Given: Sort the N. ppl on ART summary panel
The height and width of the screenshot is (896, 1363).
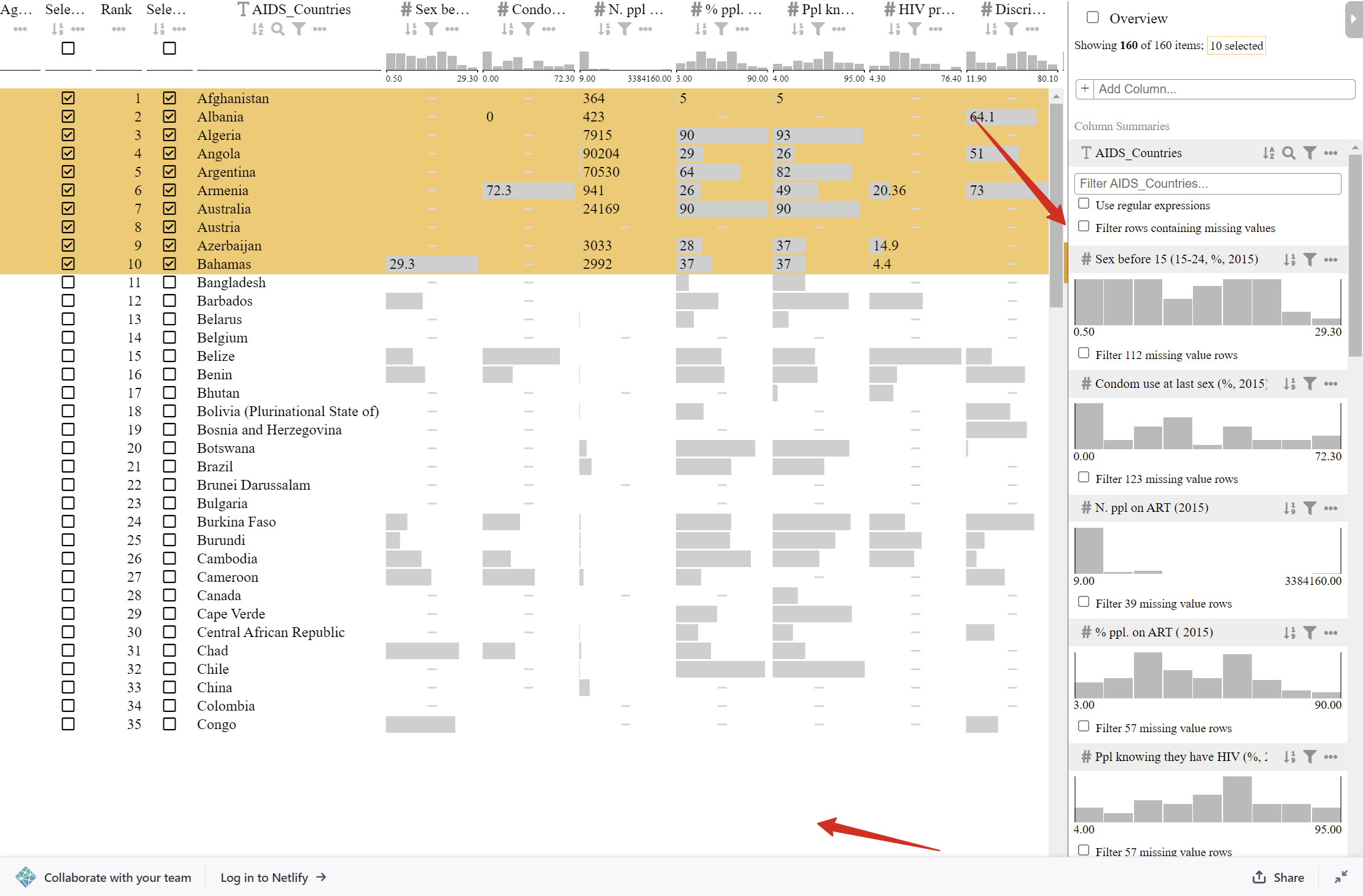Looking at the screenshot, I should pyautogui.click(x=1289, y=508).
